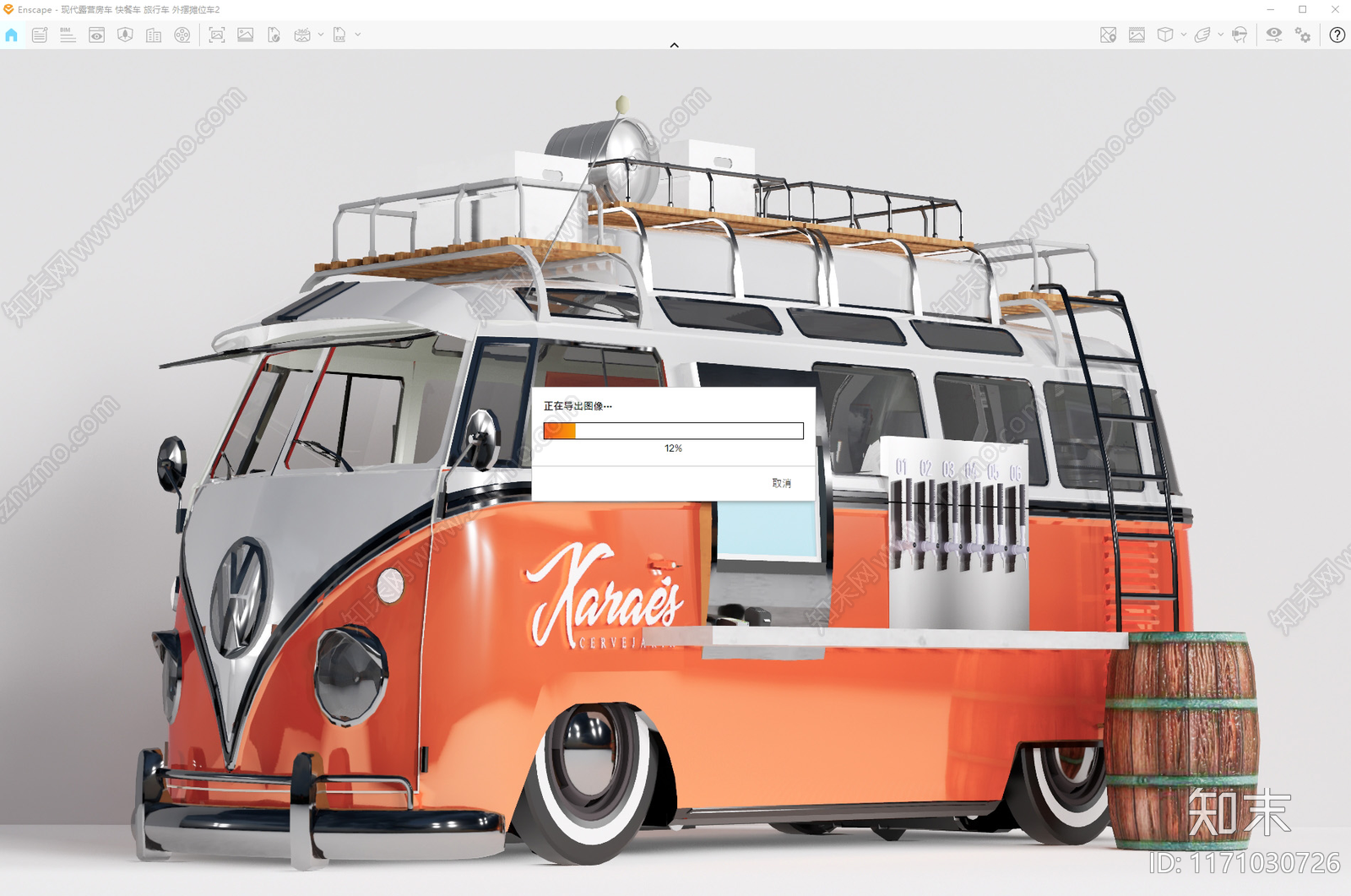Click the upload management file icon
The image size is (1351, 896).
pos(274,35)
